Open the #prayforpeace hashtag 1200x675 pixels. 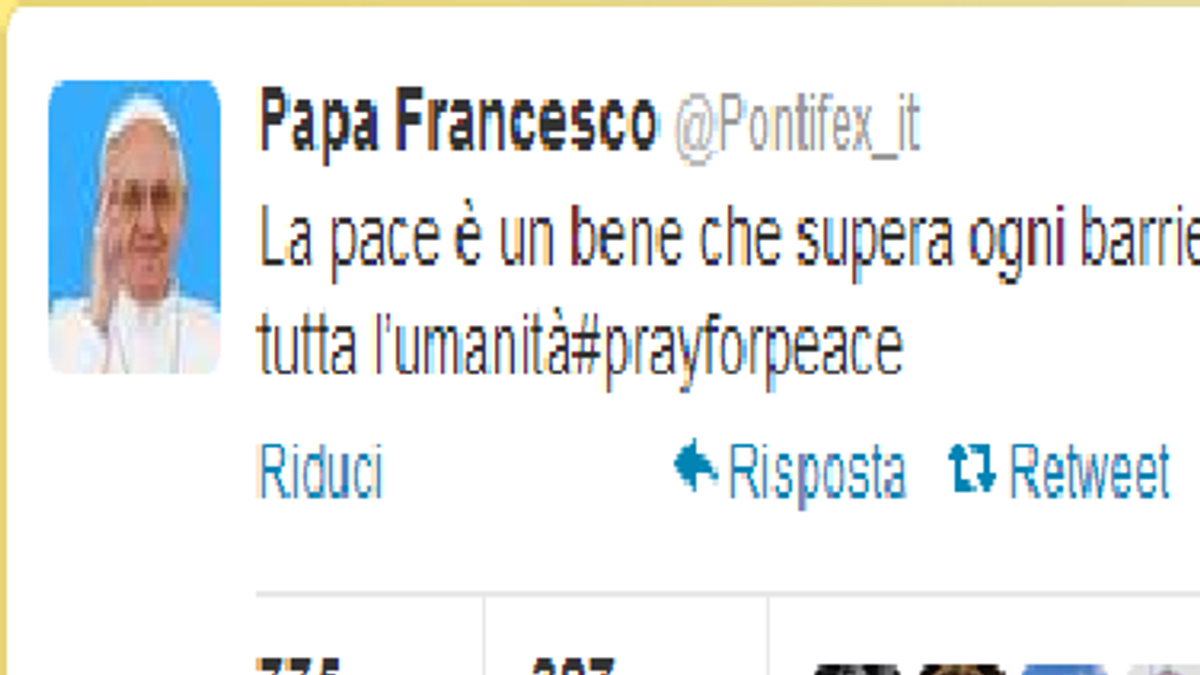739,347
